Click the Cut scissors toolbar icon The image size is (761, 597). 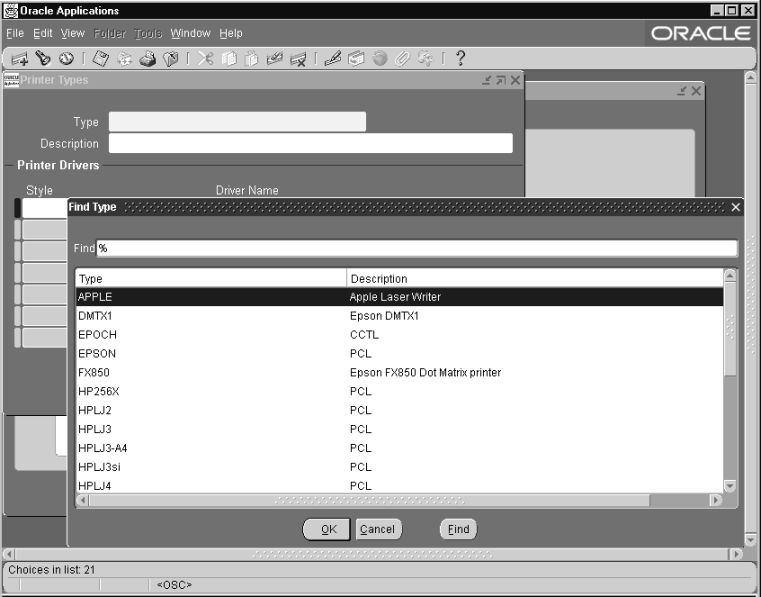(x=205, y=59)
